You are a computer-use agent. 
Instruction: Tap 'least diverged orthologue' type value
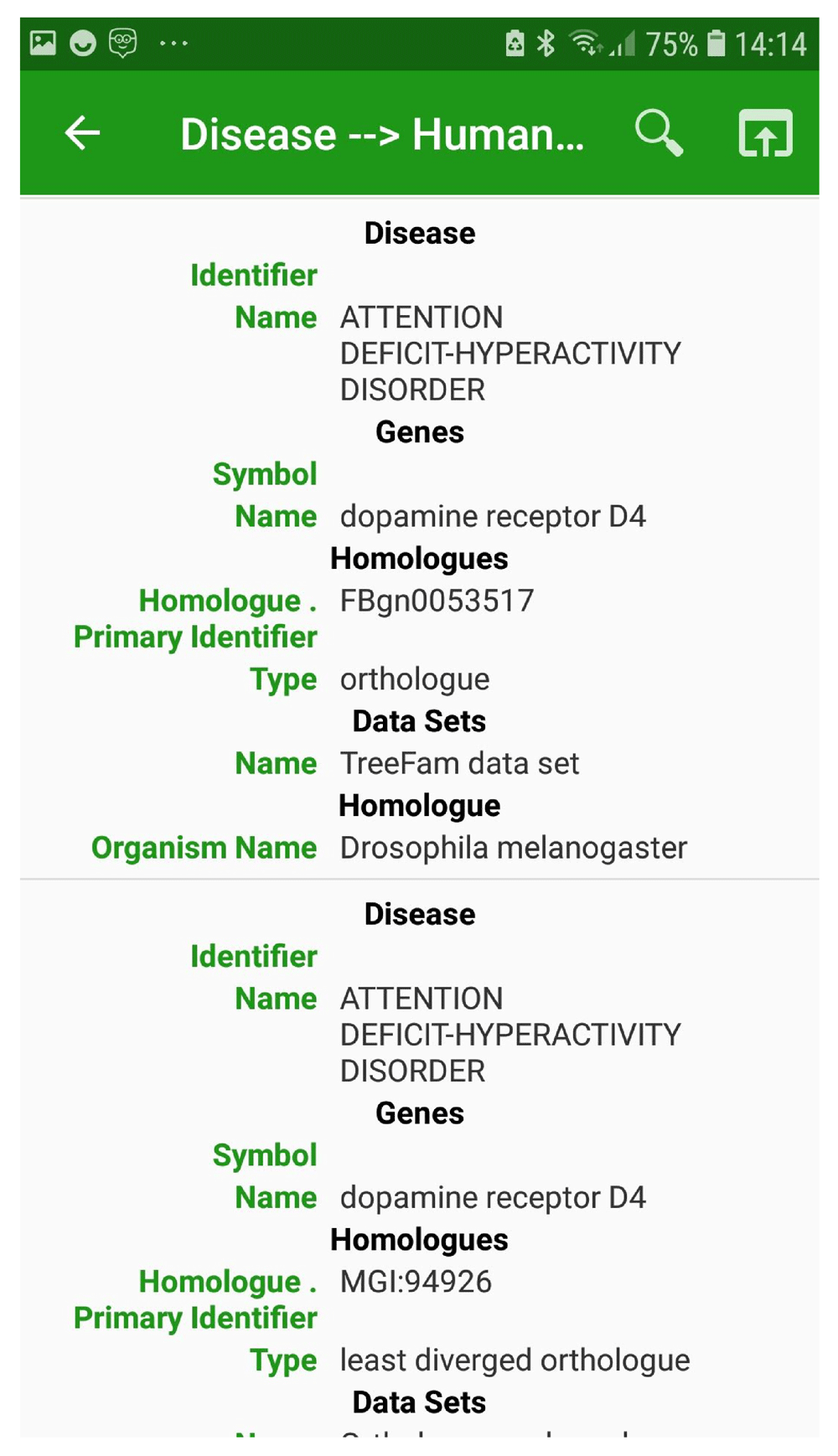515,1360
